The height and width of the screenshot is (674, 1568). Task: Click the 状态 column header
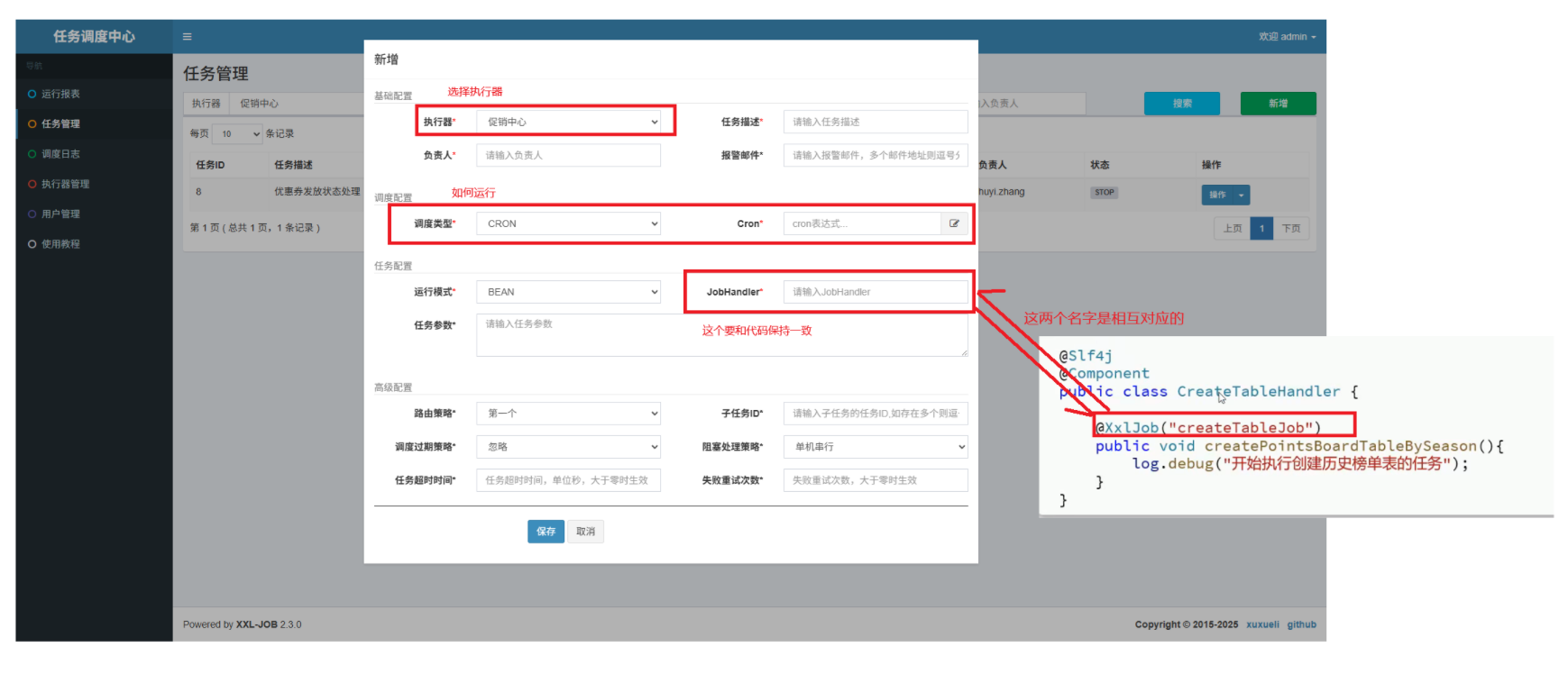[1100, 165]
